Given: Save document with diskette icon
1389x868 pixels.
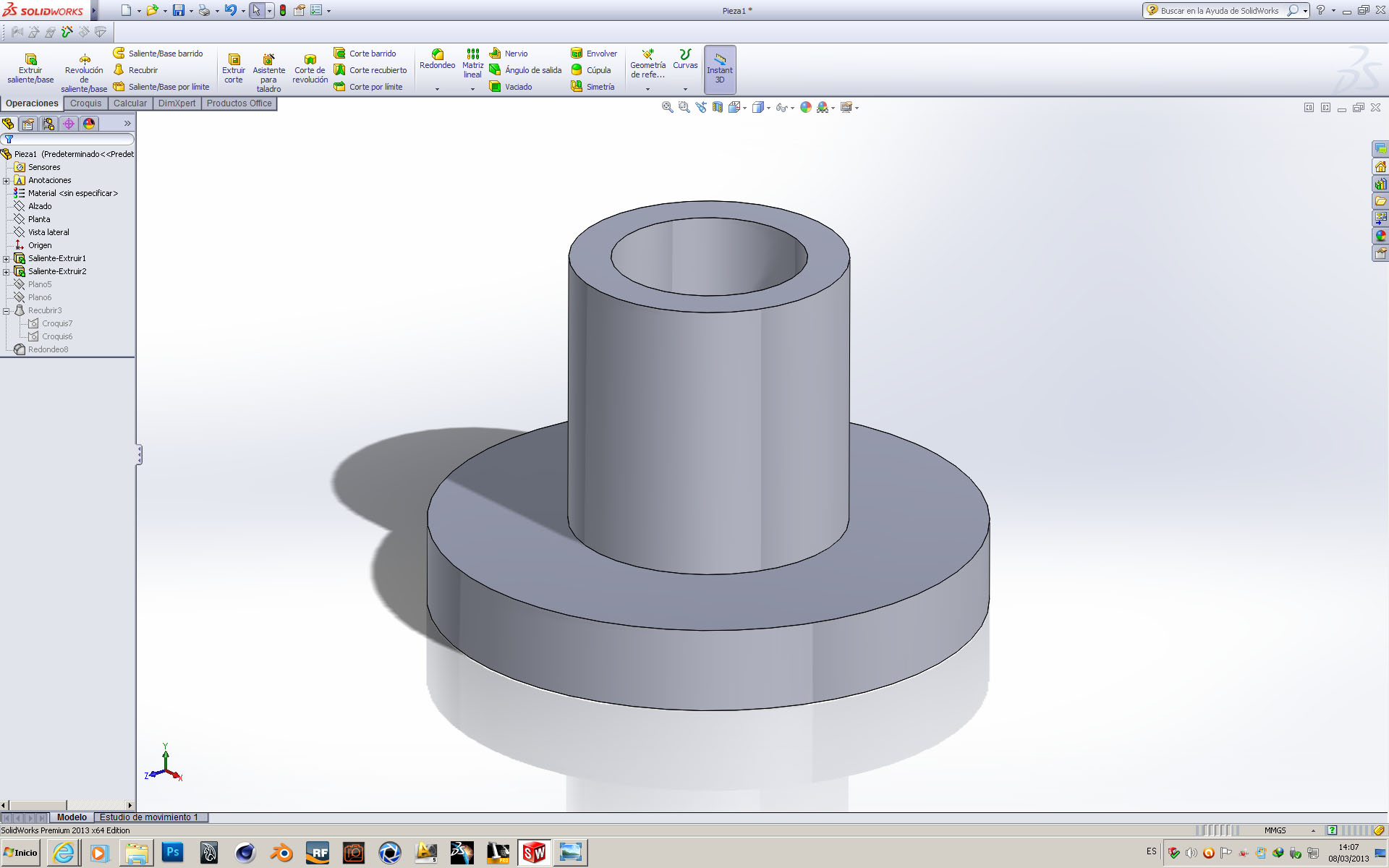Looking at the screenshot, I should (178, 10).
